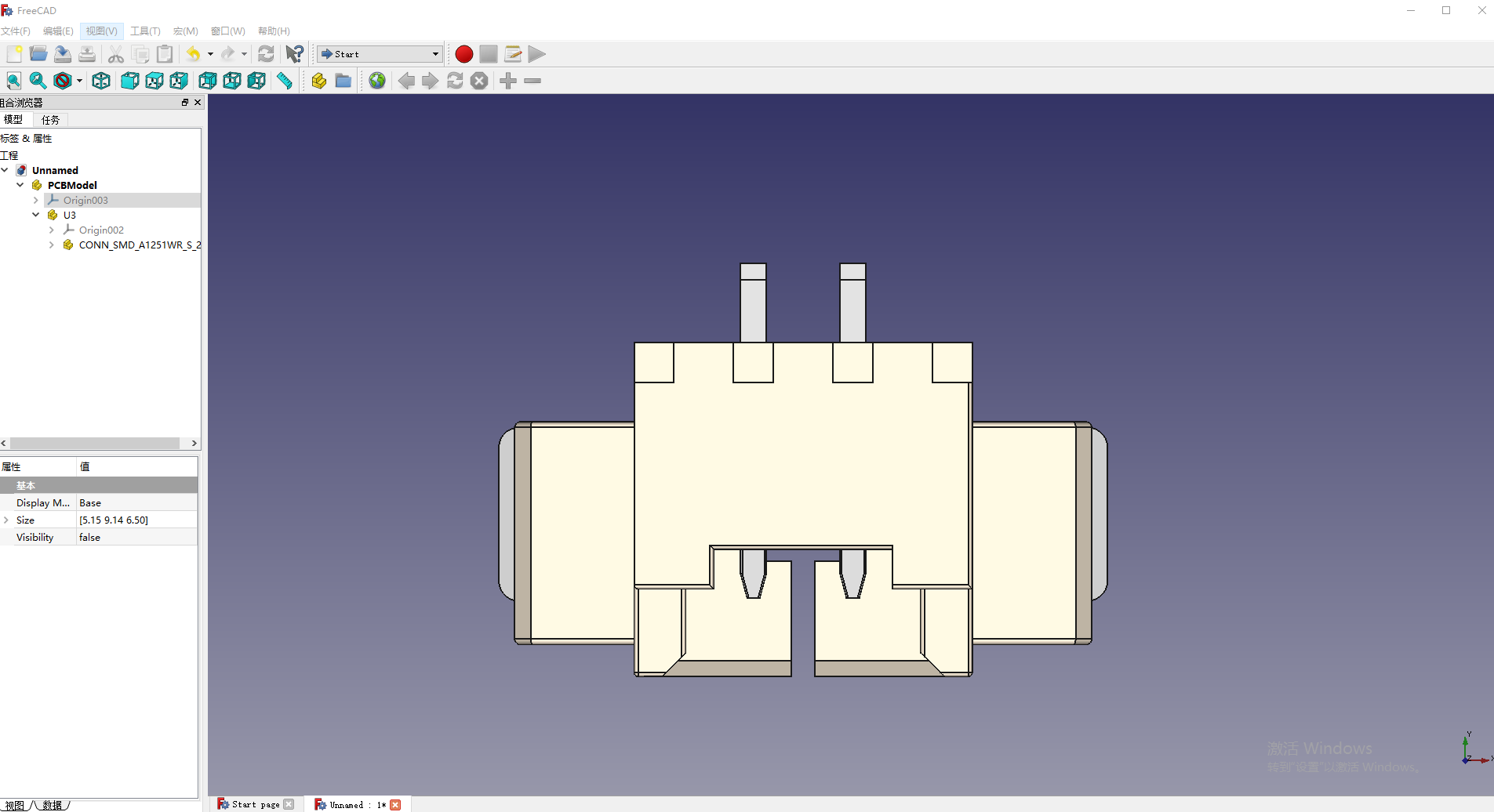The image size is (1494, 812).
Task: Click the draw style icon
Action: click(x=63, y=81)
